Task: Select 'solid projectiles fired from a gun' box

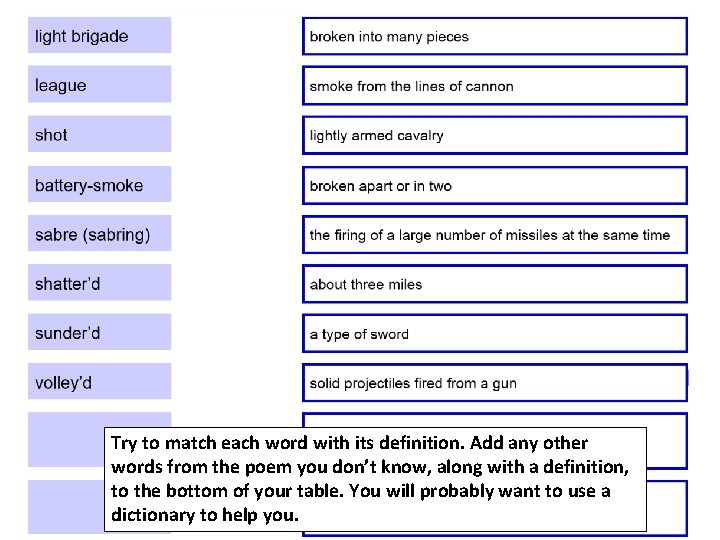Action: 495,383
